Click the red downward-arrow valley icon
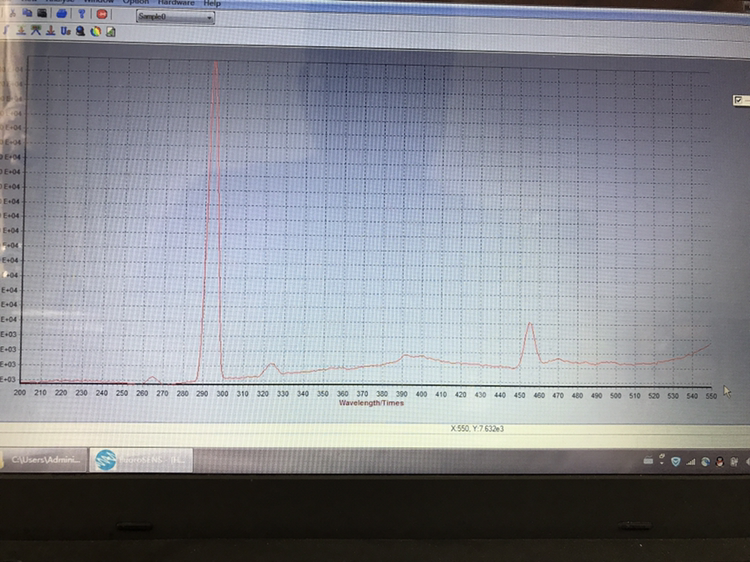The height and width of the screenshot is (562, 750). coord(50,31)
